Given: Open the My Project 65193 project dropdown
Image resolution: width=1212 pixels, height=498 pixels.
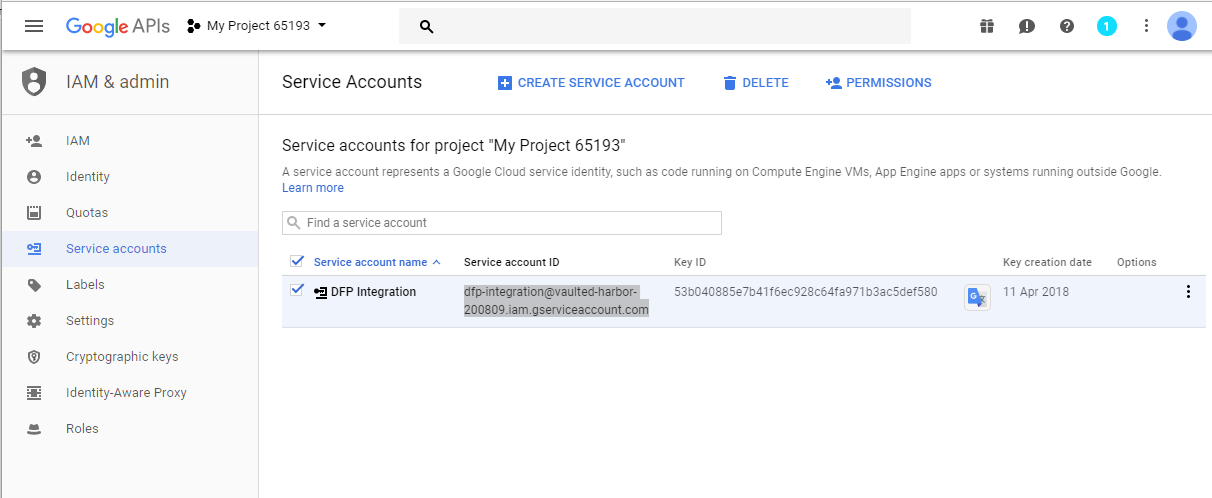Looking at the screenshot, I should pyautogui.click(x=257, y=26).
